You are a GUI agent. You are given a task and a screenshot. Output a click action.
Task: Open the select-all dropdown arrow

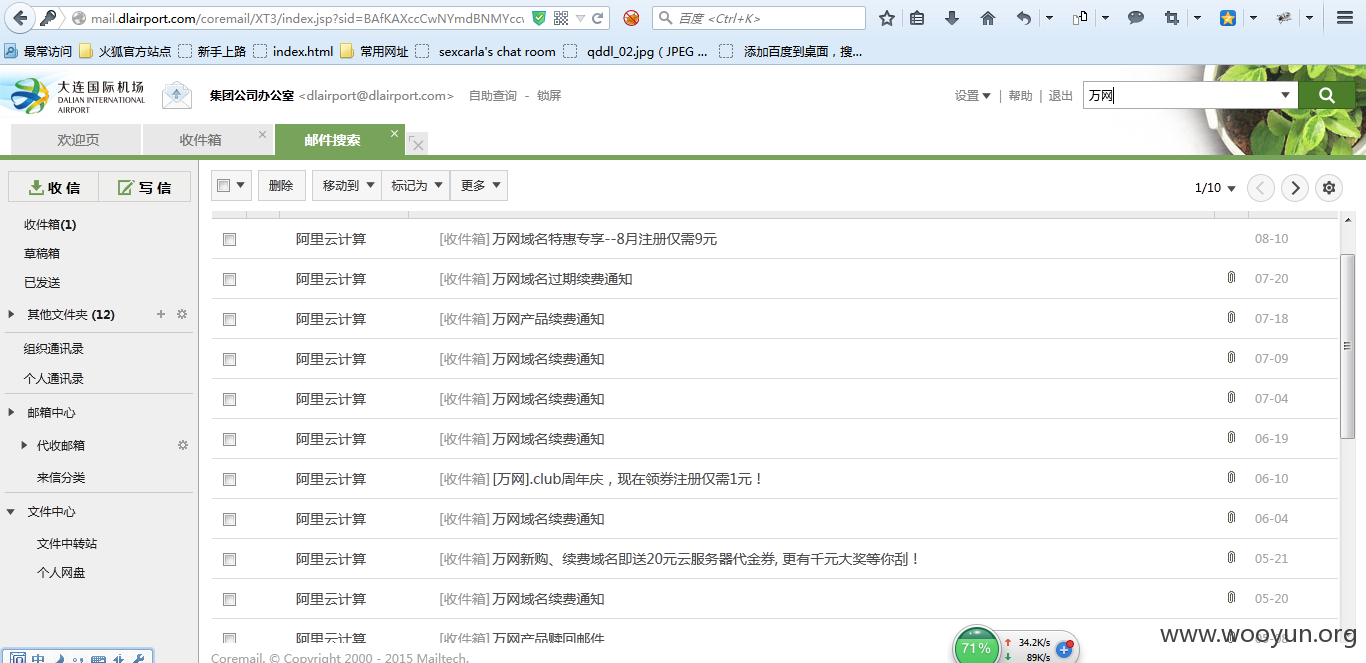tap(240, 185)
